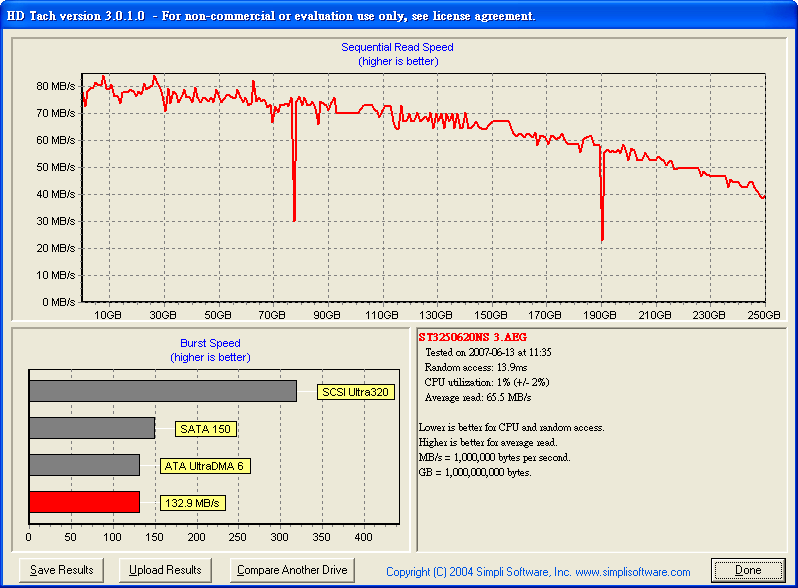The height and width of the screenshot is (588, 798).
Task: Click the 'Tested on 2007-06-13 at 11:35' line
Action: [x=488, y=352]
